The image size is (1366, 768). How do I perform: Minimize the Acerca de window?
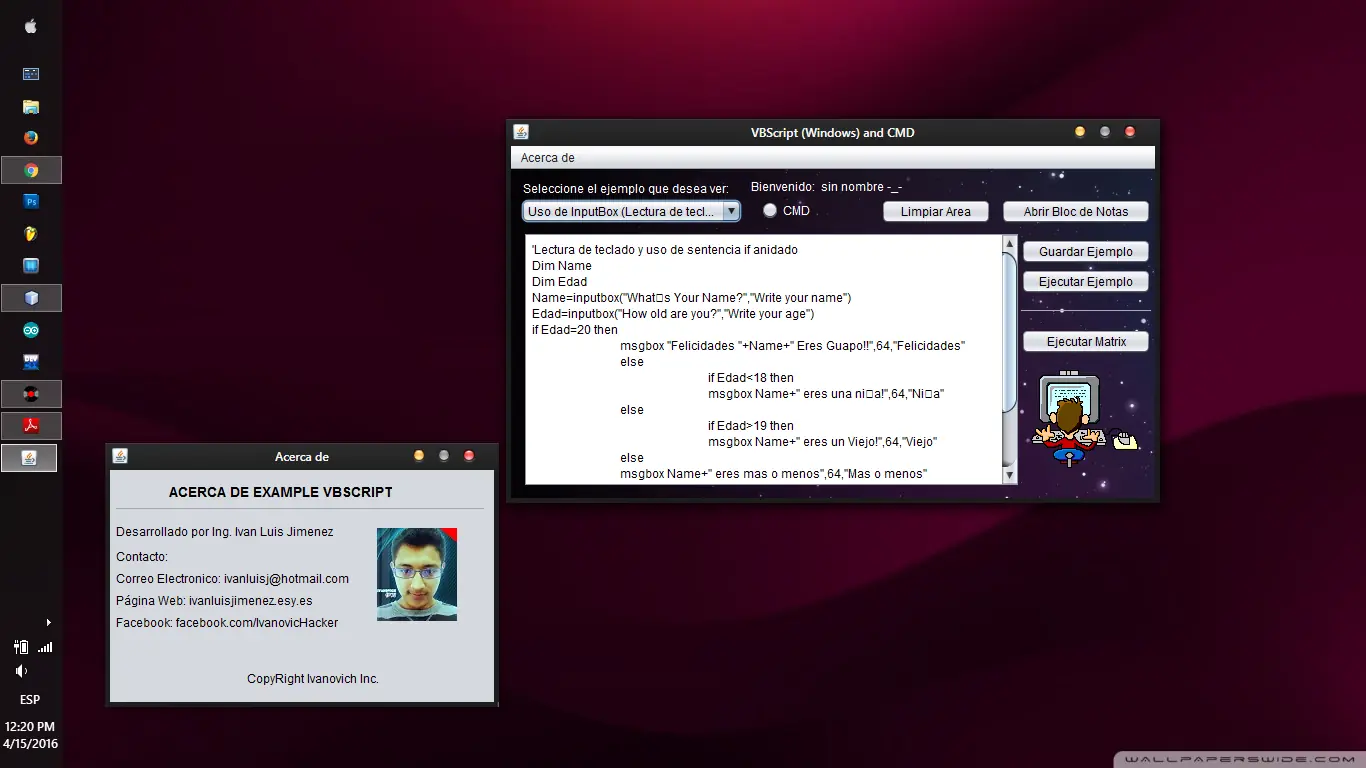tap(419, 456)
